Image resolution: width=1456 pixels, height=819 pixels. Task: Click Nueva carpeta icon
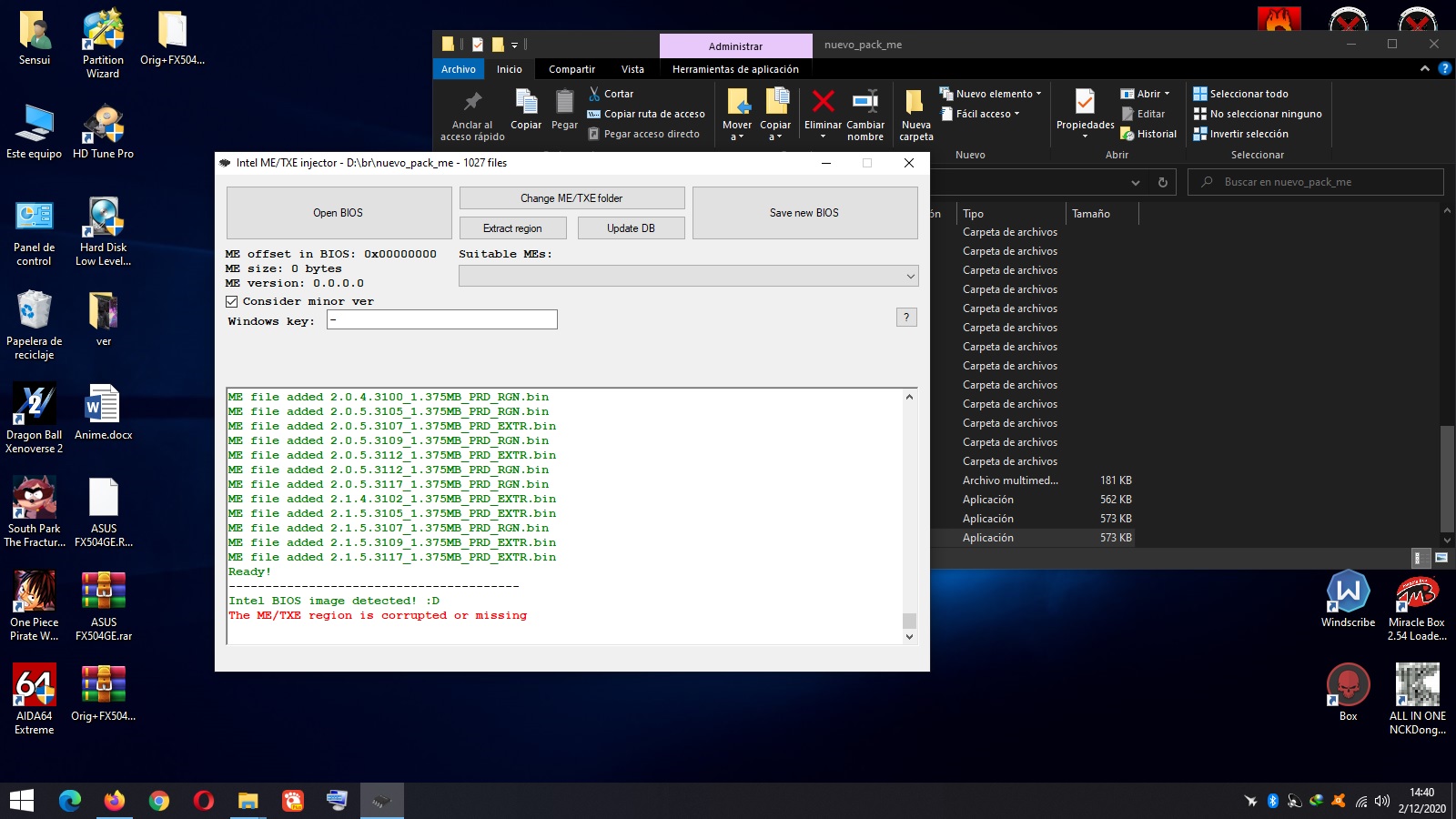915,102
